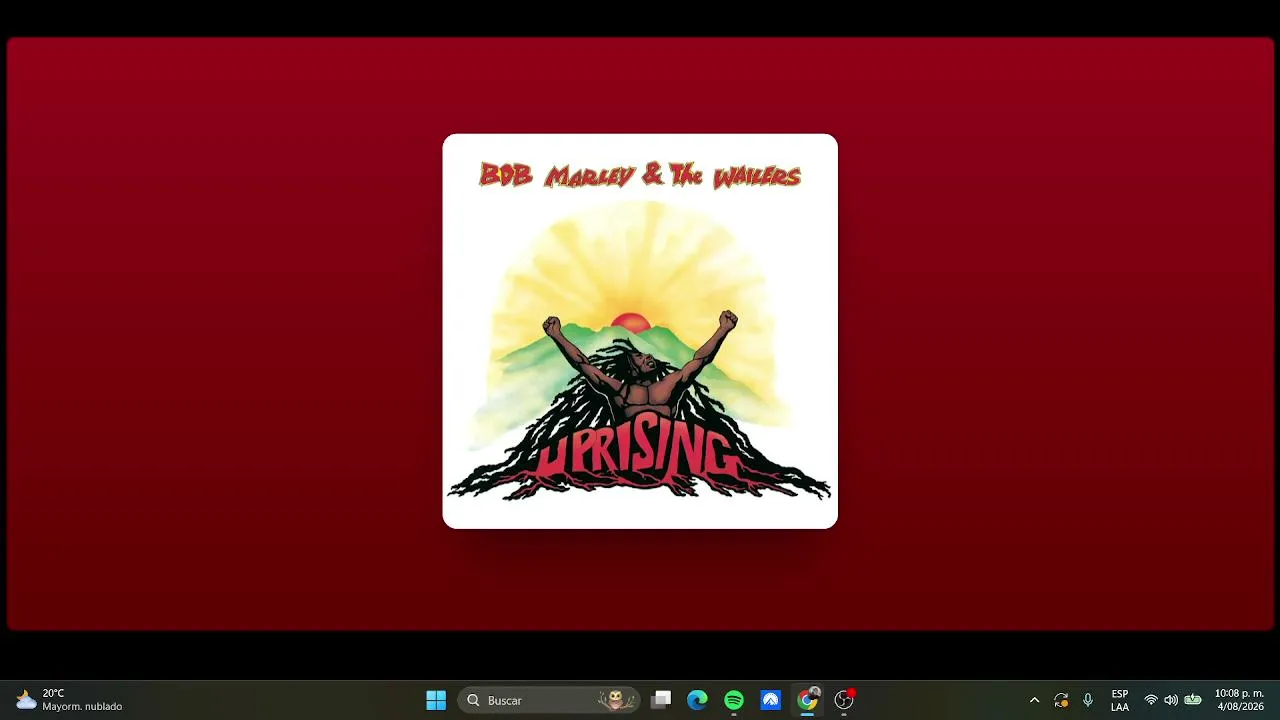
Task: Switch to the Google Chrome taskbar icon
Action: pos(807,700)
